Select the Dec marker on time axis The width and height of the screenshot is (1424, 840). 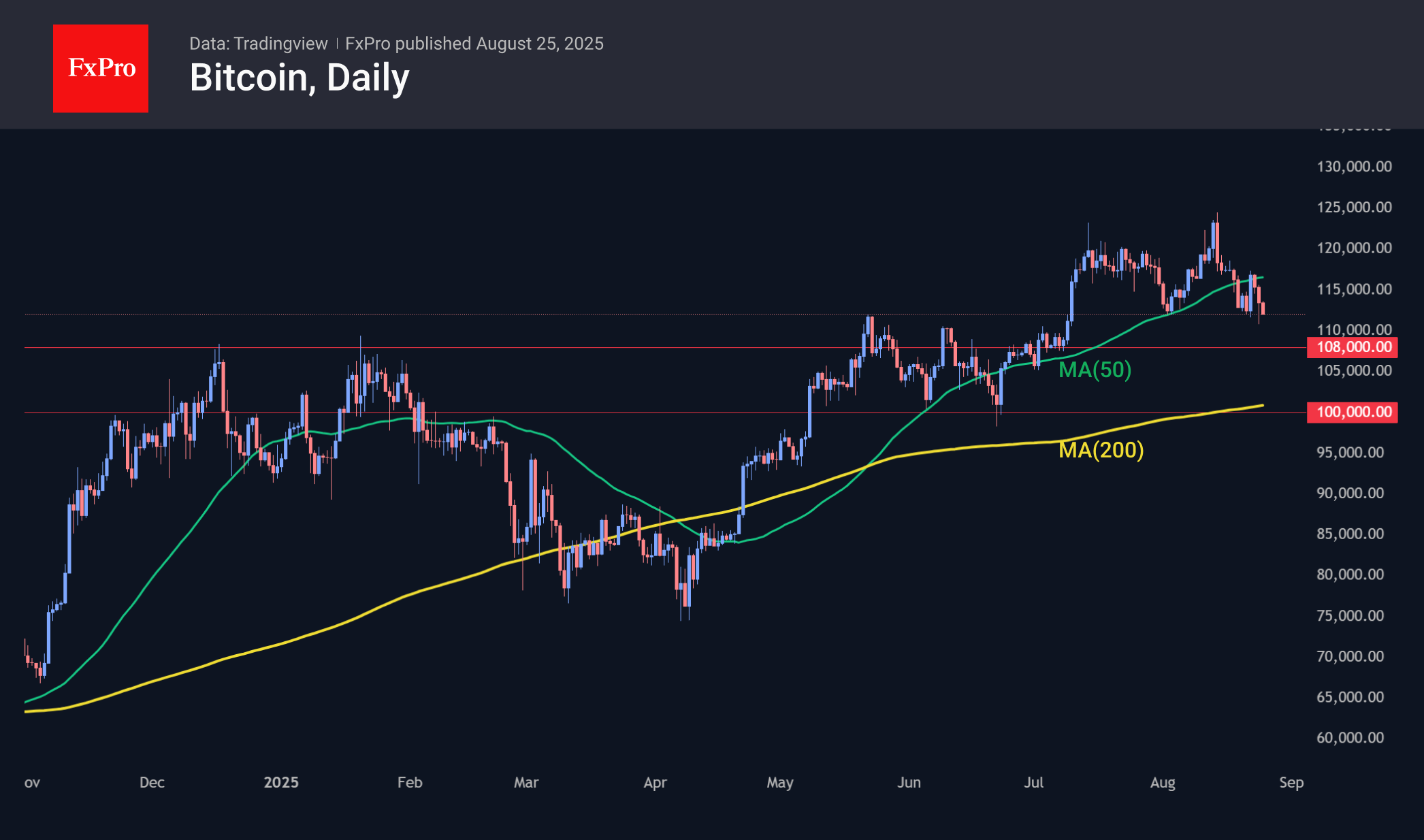[x=152, y=783]
